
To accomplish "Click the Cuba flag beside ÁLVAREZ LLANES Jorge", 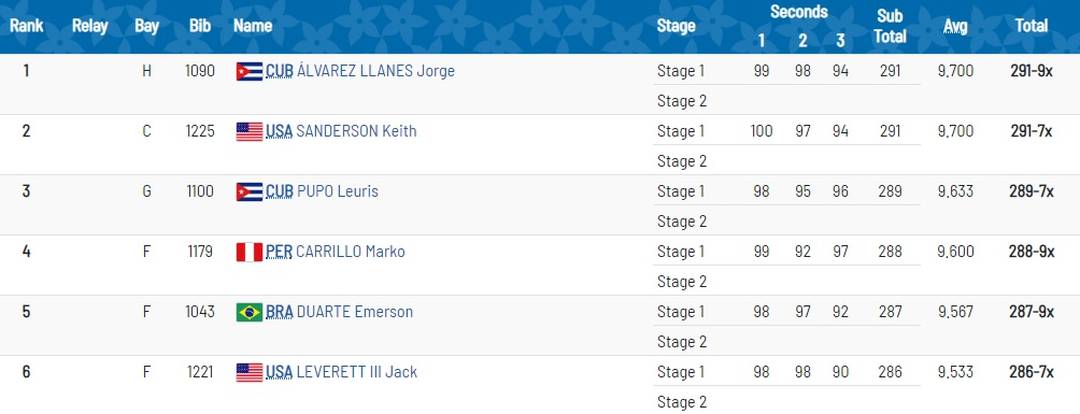I will (x=249, y=72).
